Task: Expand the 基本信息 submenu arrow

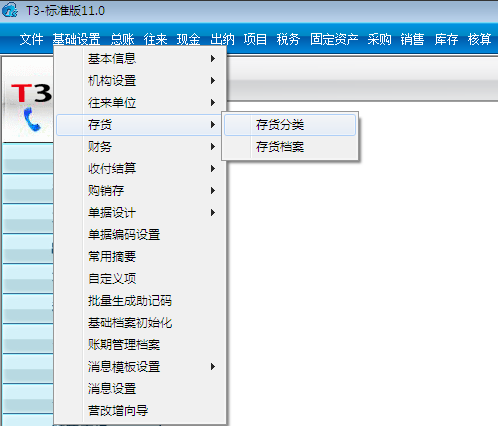Action: 213,59
